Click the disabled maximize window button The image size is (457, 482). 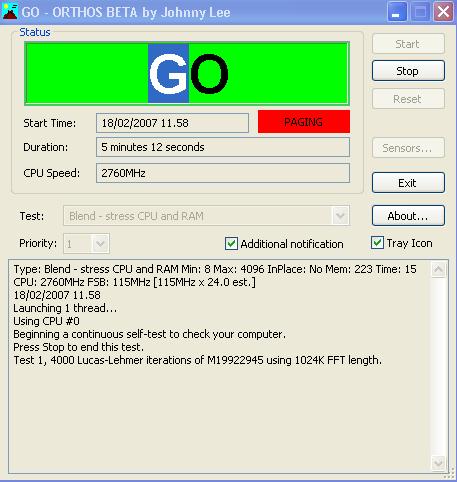420,12
